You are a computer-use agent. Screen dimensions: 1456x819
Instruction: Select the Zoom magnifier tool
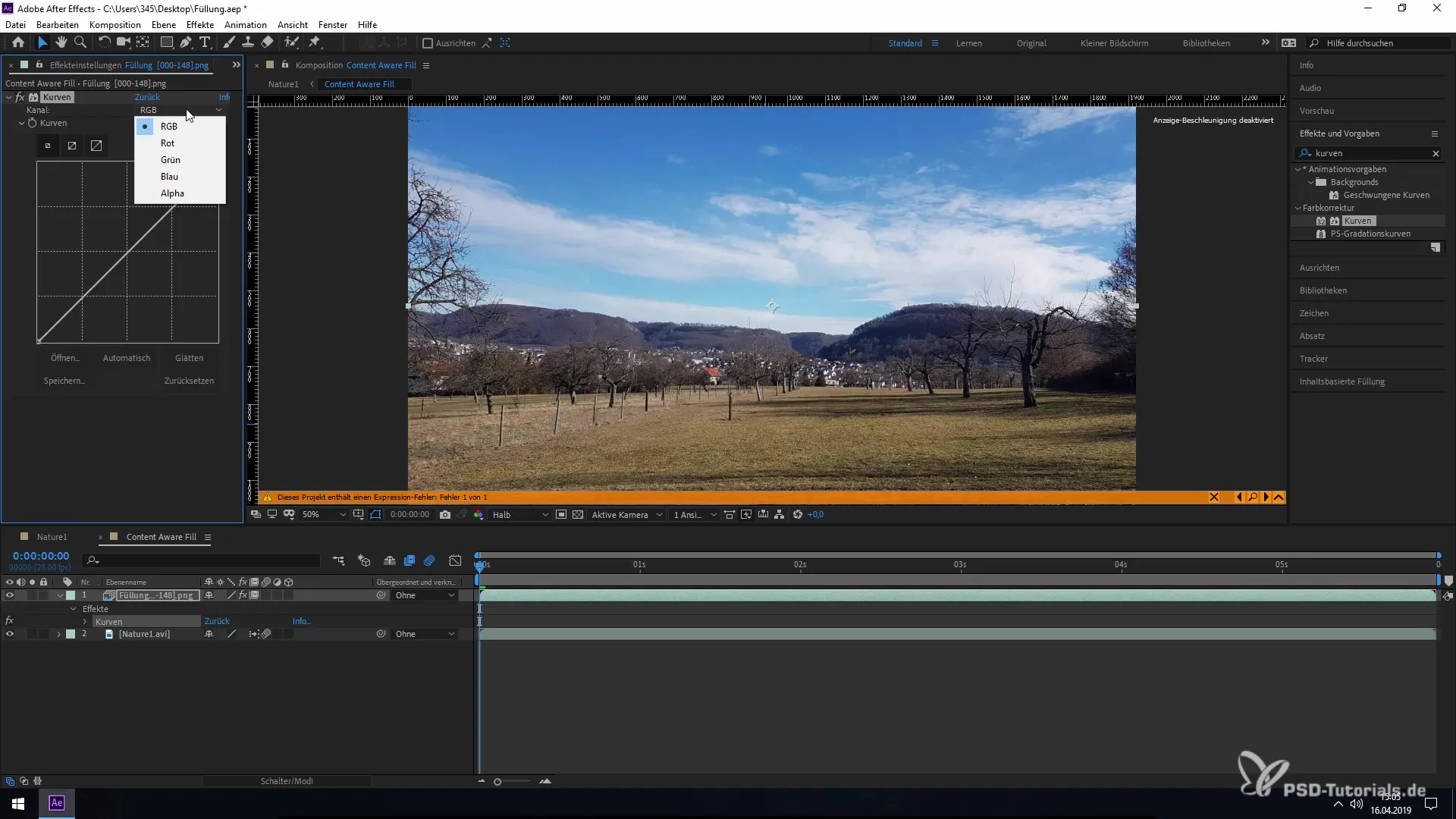[80, 42]
